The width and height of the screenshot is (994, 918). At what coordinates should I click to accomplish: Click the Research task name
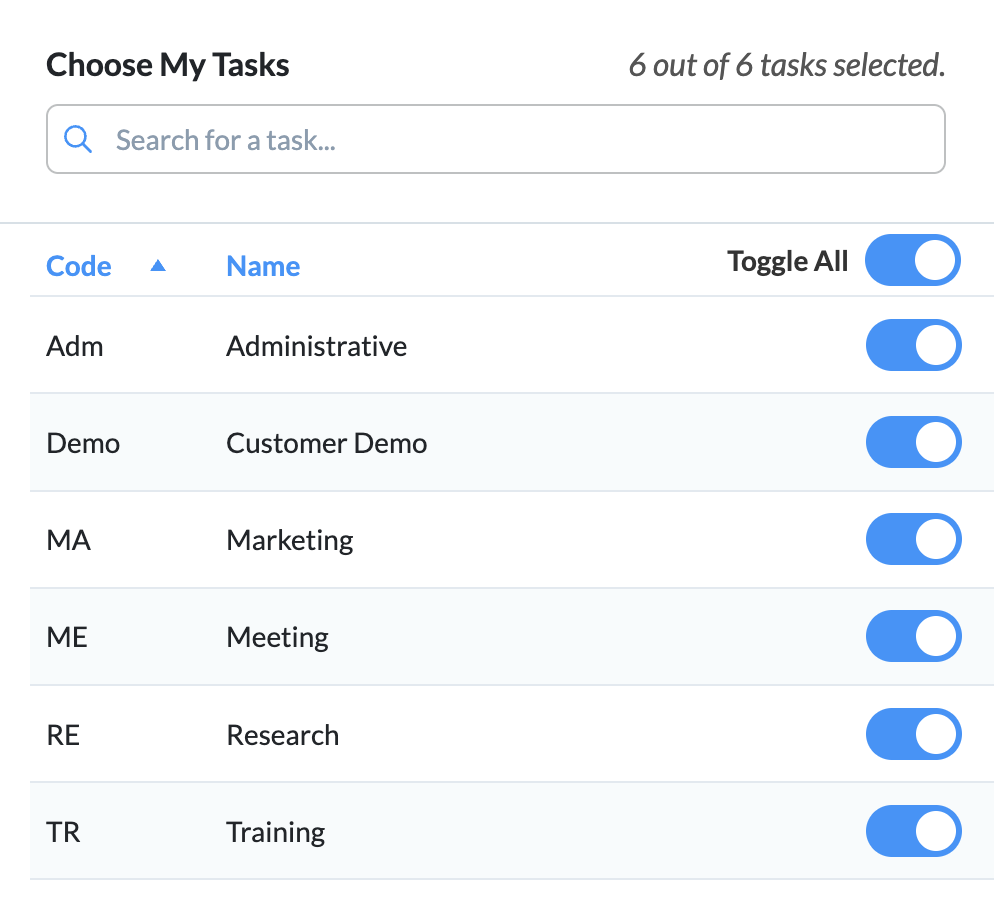pyautogui.click(x=283, y=735)
